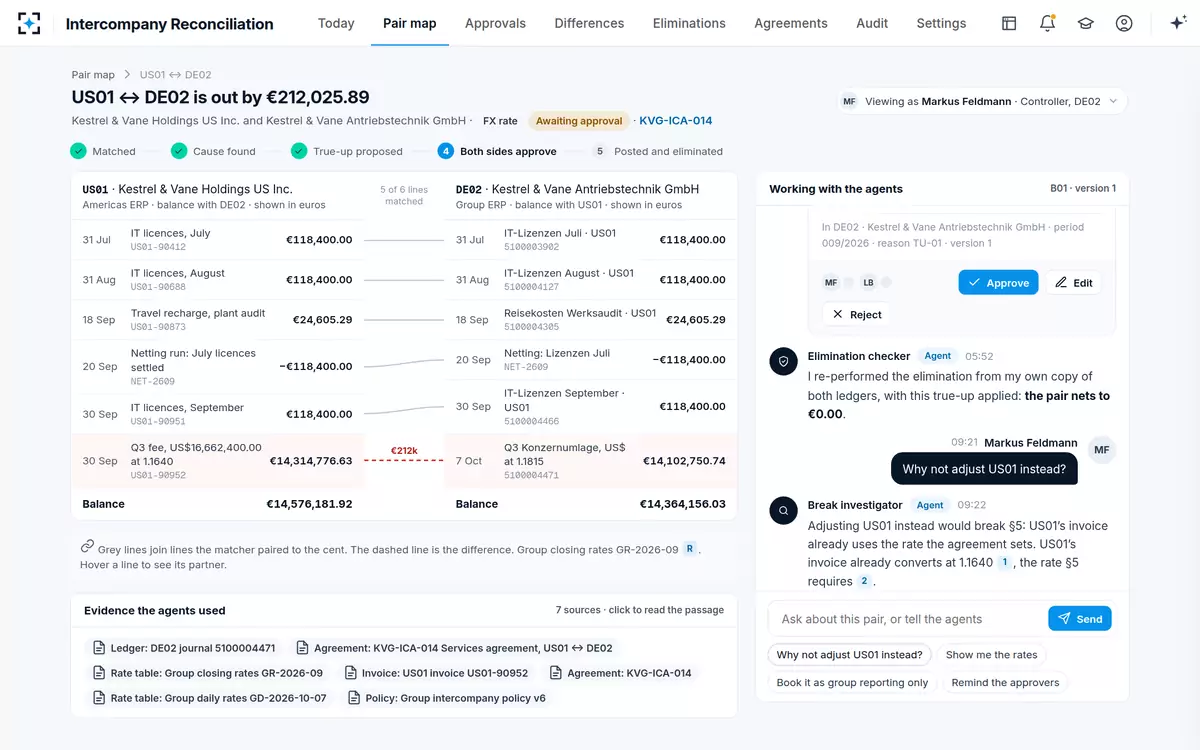This screenshot has width=1200, height=750.
Task: Click the 'Ask about this pair' message field
Action: tap(908, 619)
